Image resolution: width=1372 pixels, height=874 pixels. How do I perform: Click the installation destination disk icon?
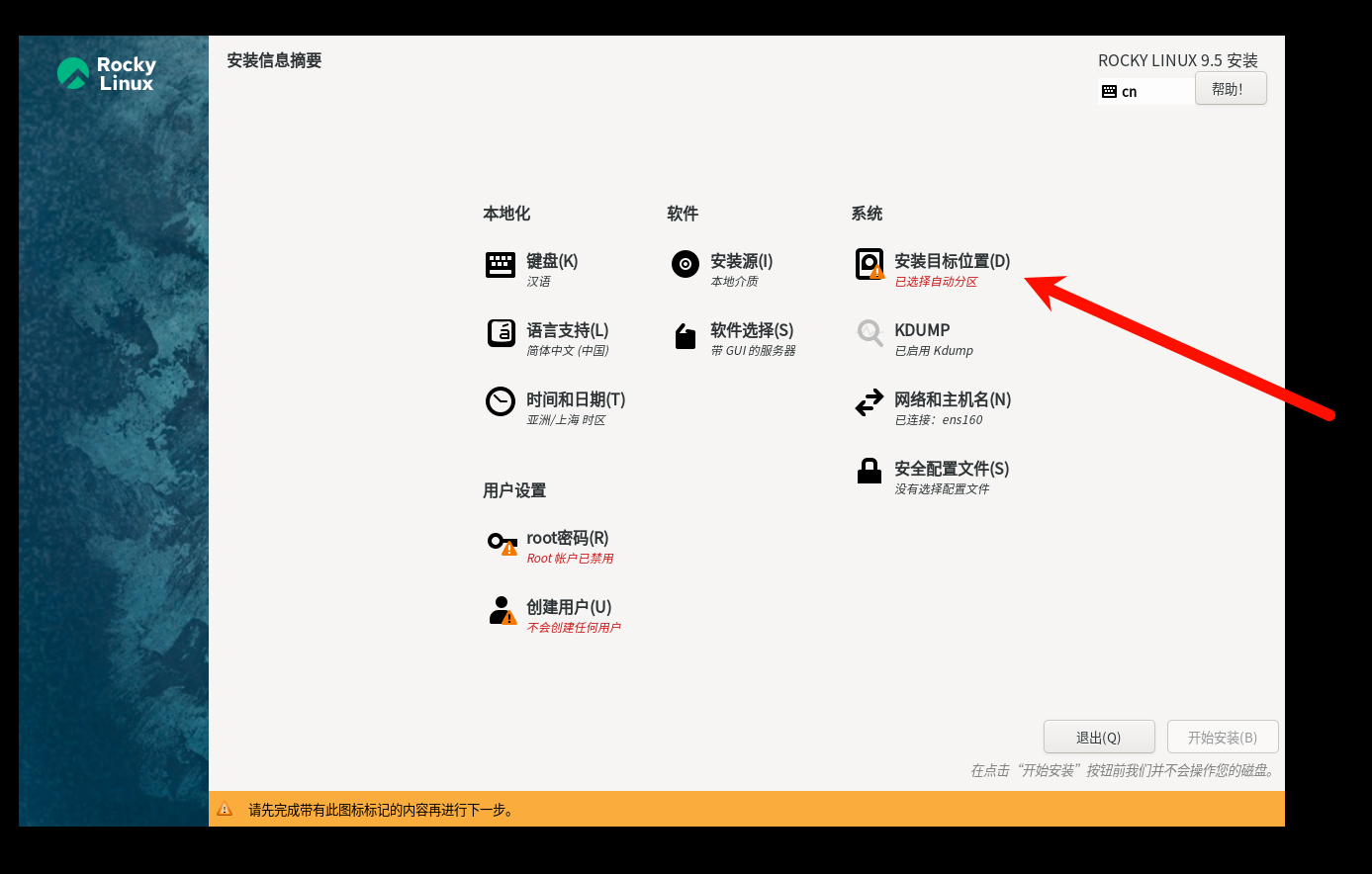coord(869,264)
